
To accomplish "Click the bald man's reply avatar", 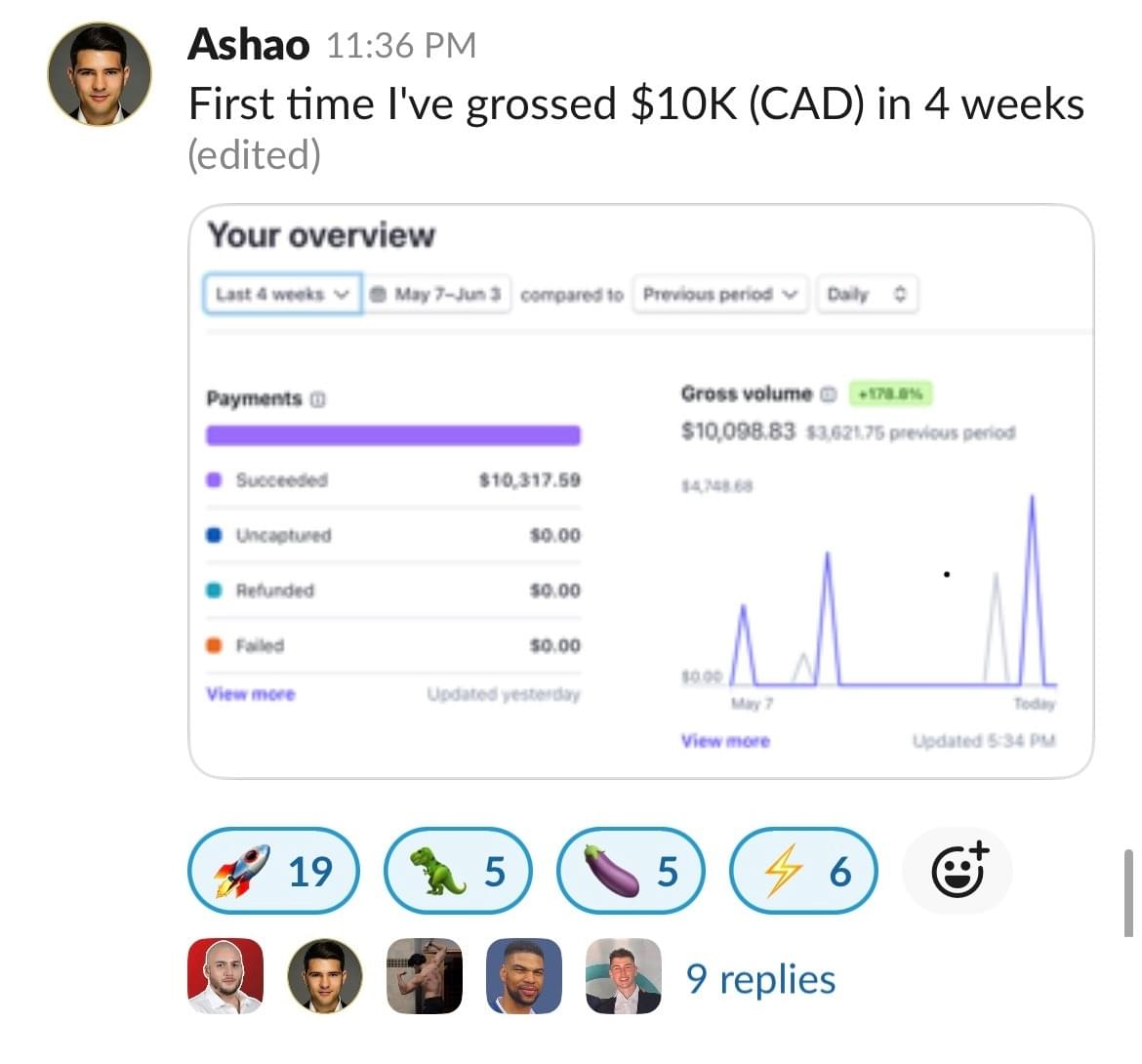I will tap(224, 976).
